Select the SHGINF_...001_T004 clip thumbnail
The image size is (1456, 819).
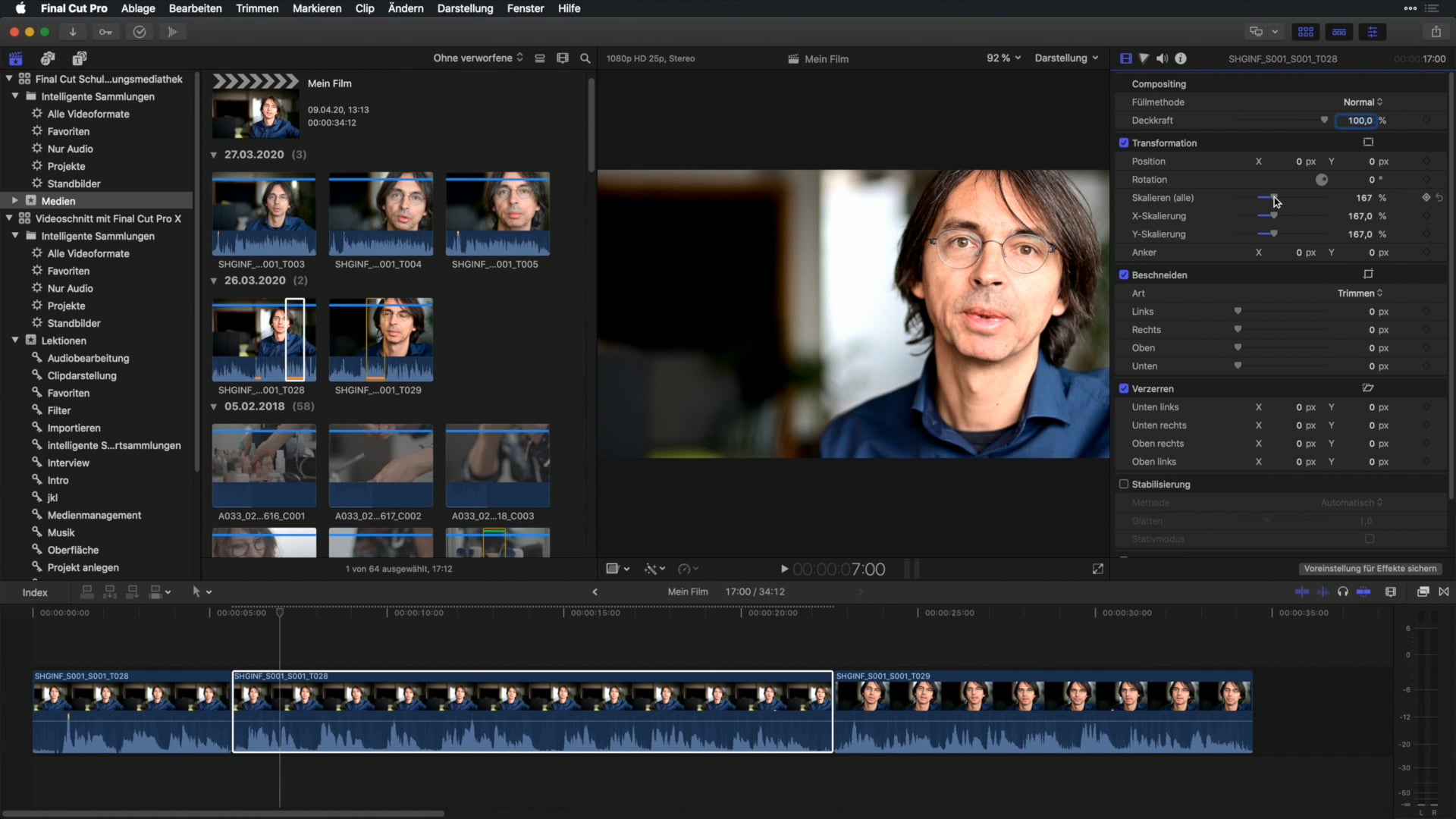[x=381, y=216]
